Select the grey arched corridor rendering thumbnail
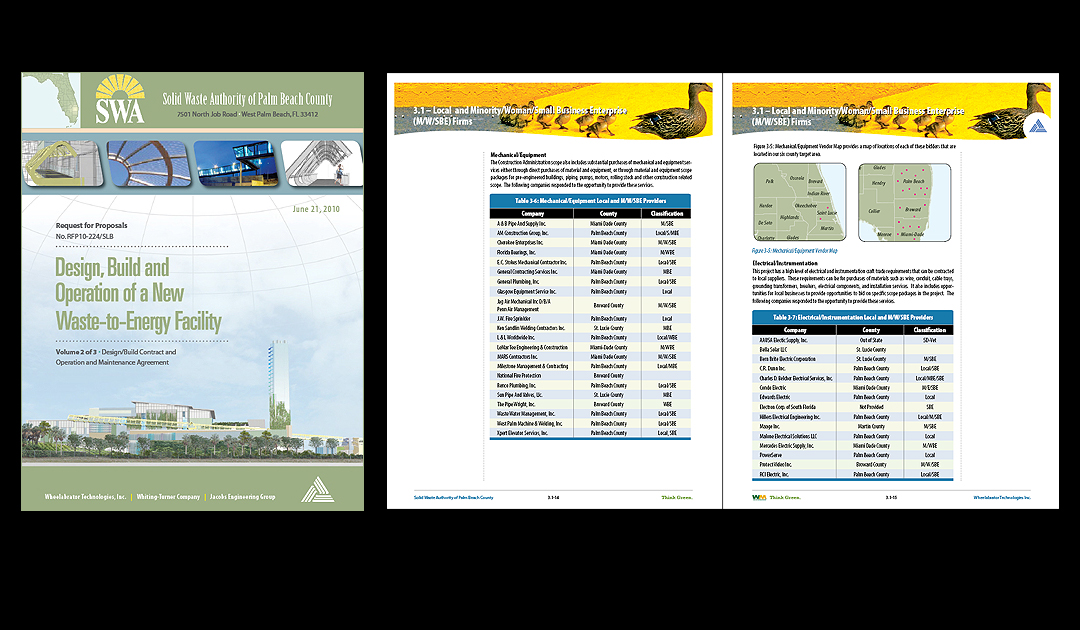 coord(322,163)
